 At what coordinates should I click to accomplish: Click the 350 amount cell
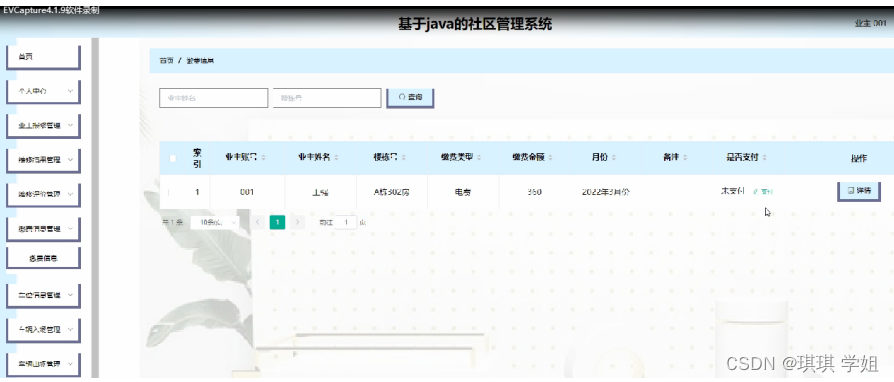(535, 192)
